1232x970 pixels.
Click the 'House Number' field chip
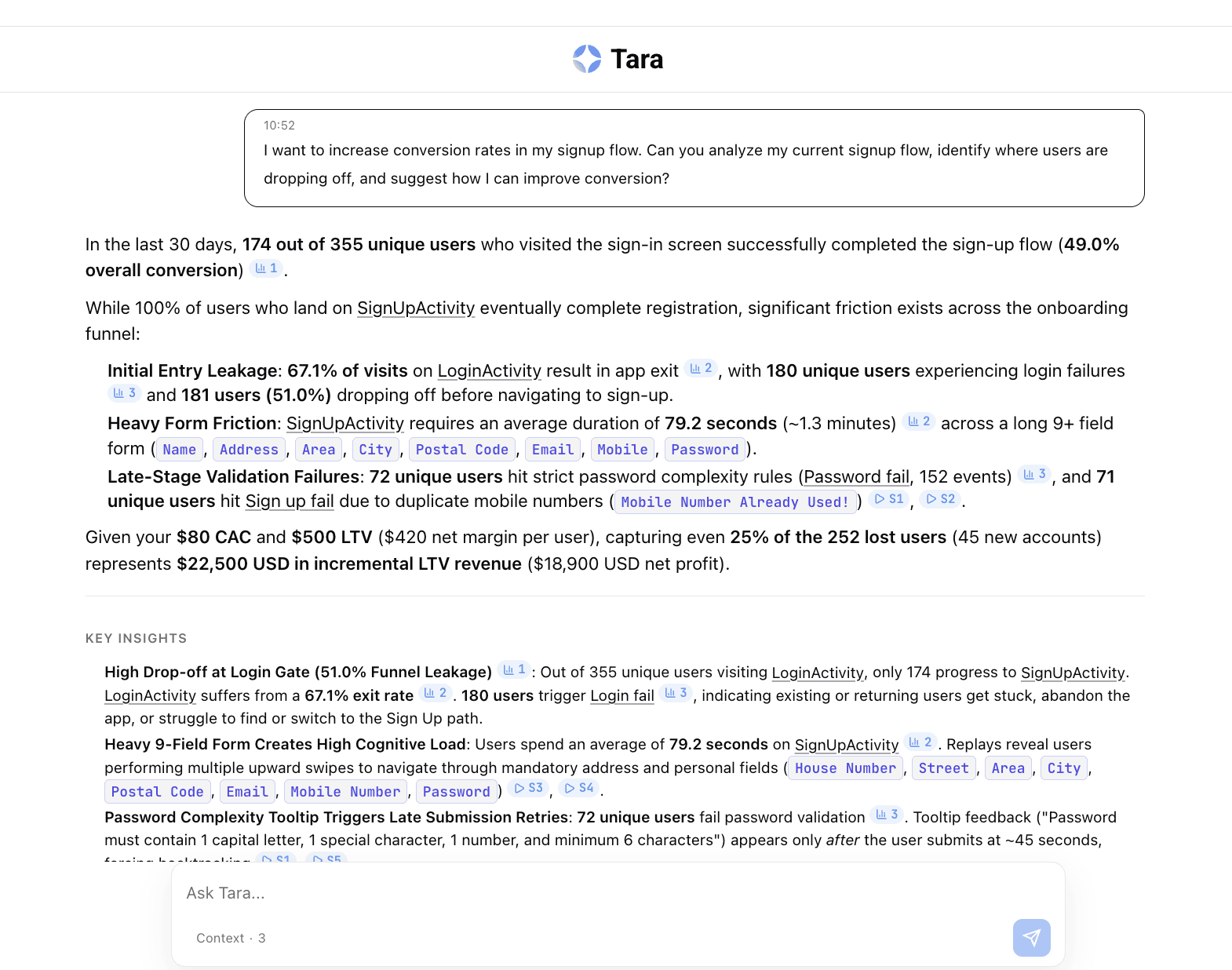[845, 768]
